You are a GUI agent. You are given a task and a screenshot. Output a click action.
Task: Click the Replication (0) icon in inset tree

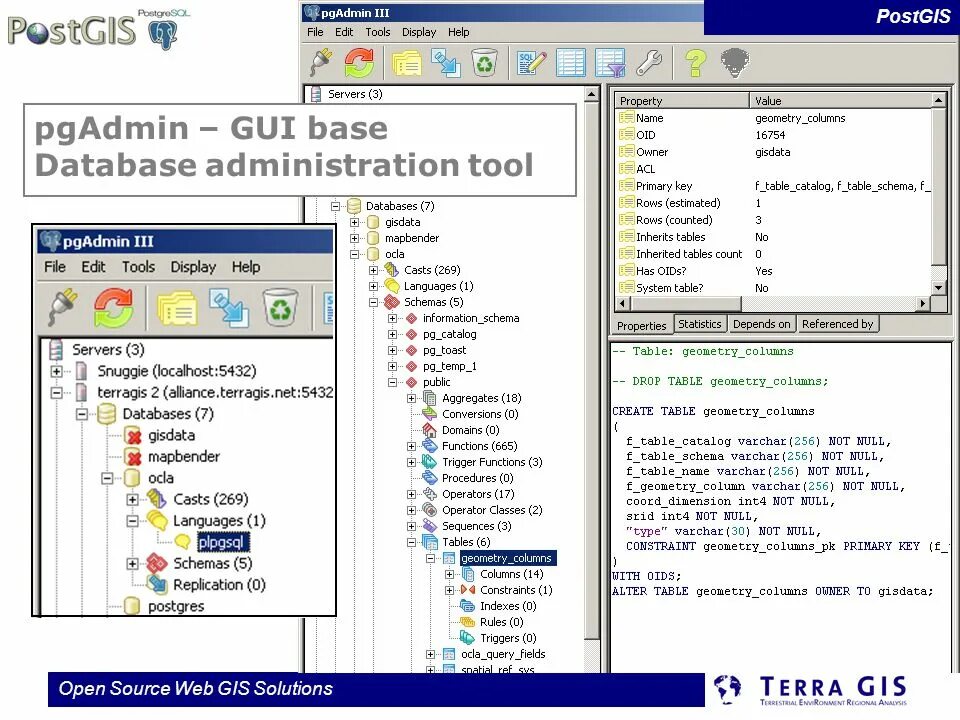click(157, 585)
